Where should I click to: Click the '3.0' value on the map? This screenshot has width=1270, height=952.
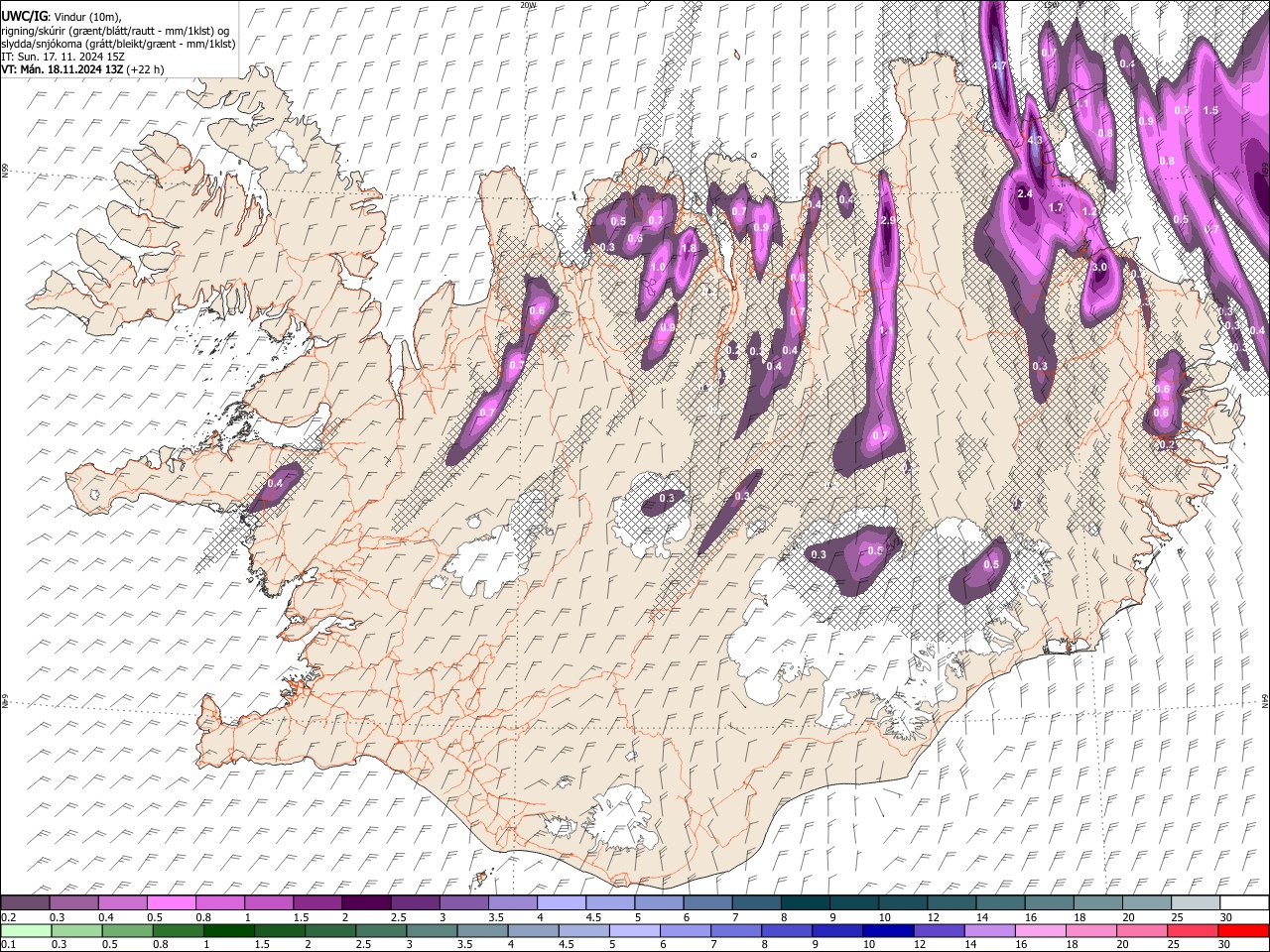click(1099, 268)
